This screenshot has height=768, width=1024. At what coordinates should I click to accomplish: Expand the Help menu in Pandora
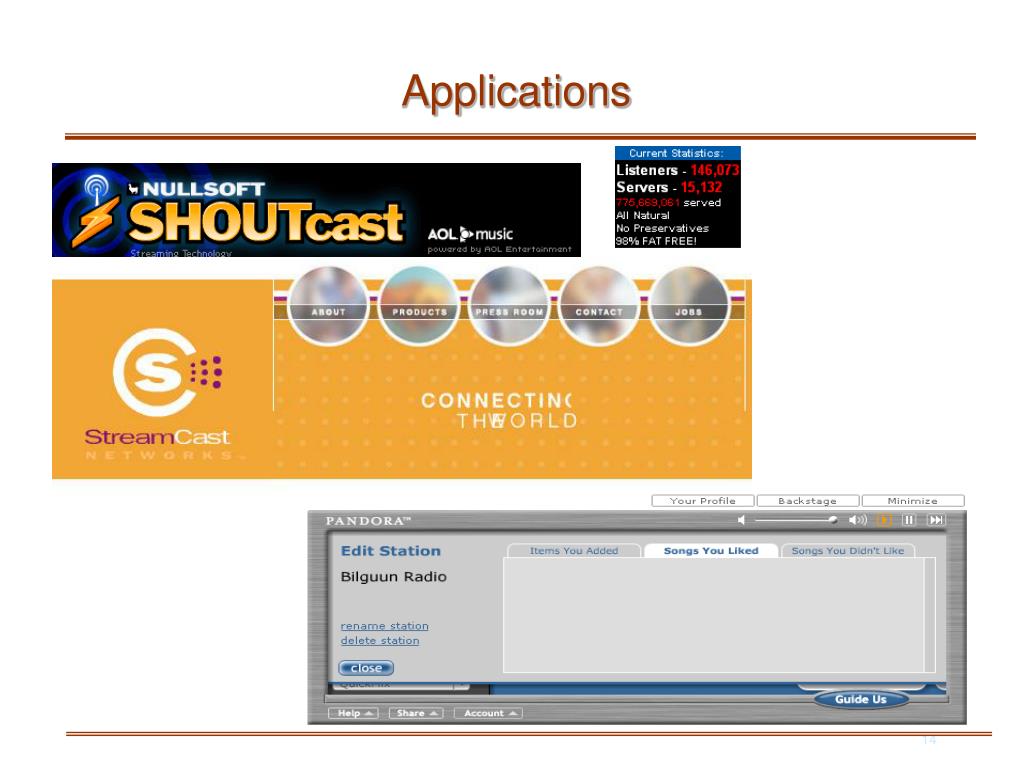(353, 713)
